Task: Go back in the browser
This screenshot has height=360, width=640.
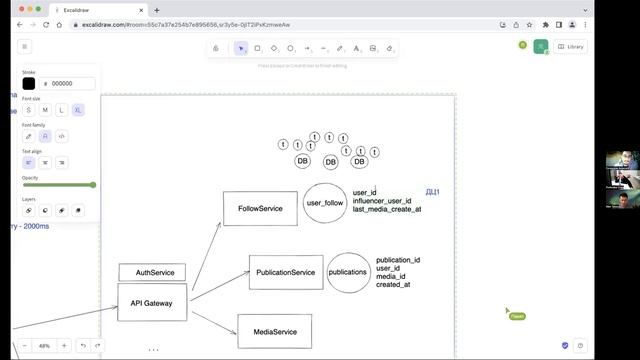Action: 20,25
